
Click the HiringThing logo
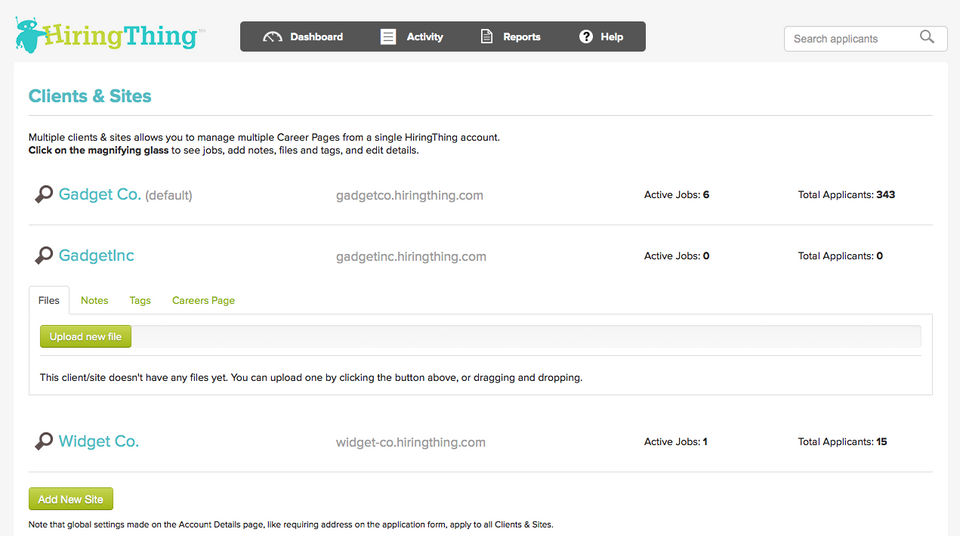(109, 35)
